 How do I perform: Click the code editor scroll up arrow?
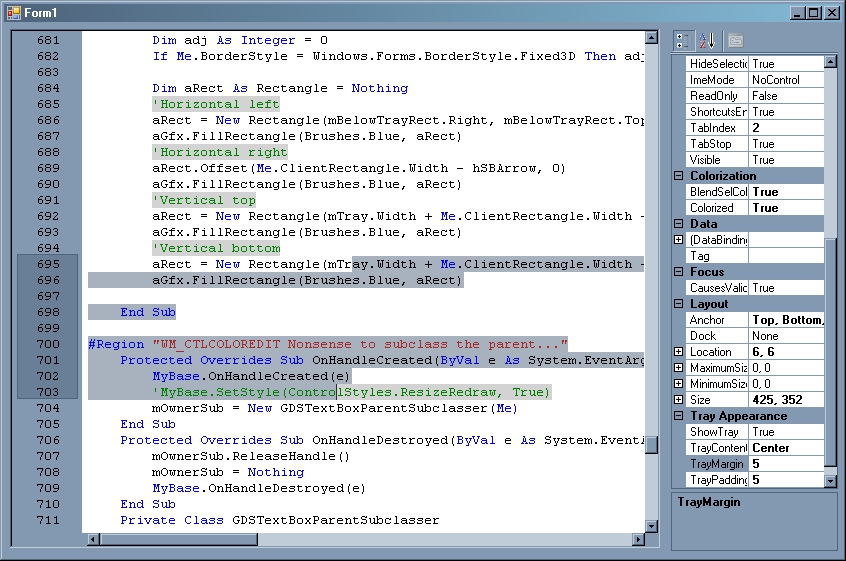tap(652, 37)
